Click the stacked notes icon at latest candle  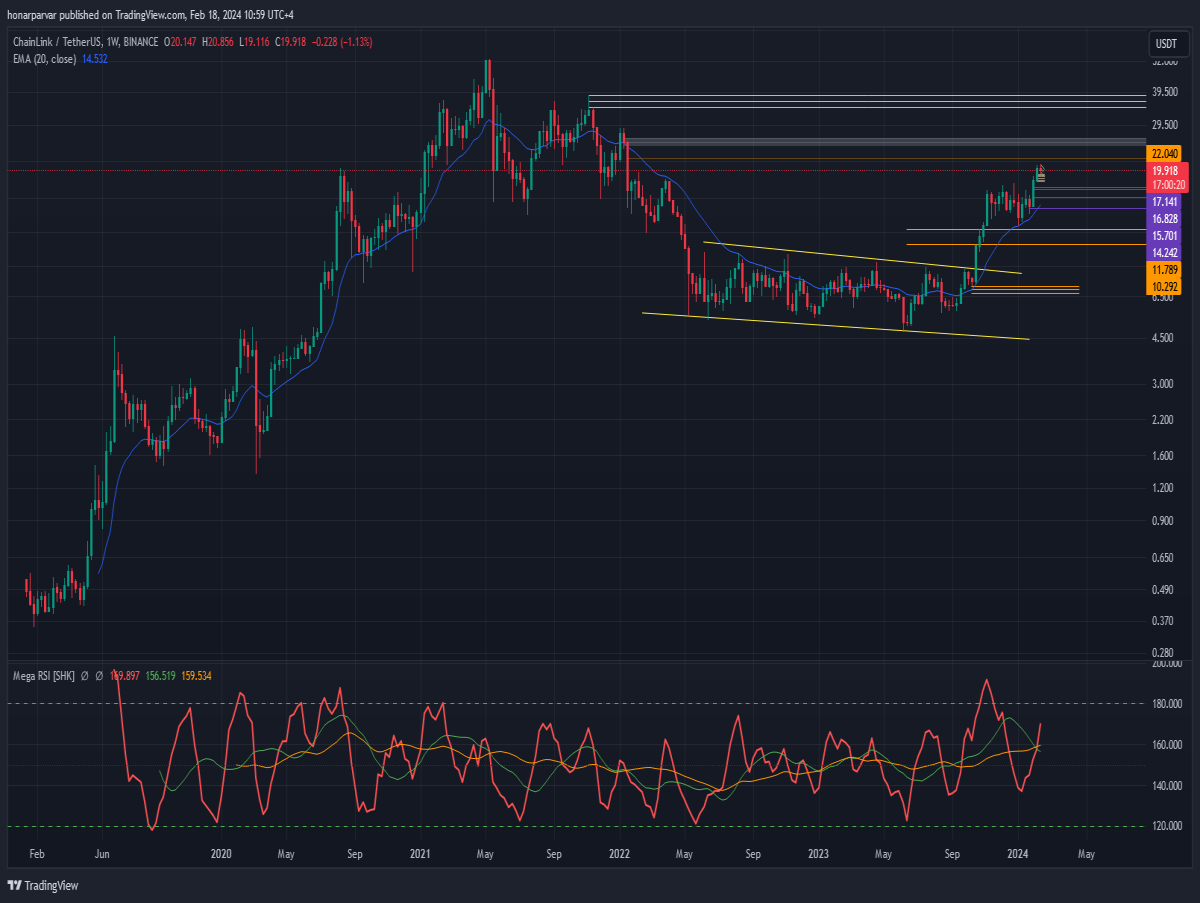1041,177
